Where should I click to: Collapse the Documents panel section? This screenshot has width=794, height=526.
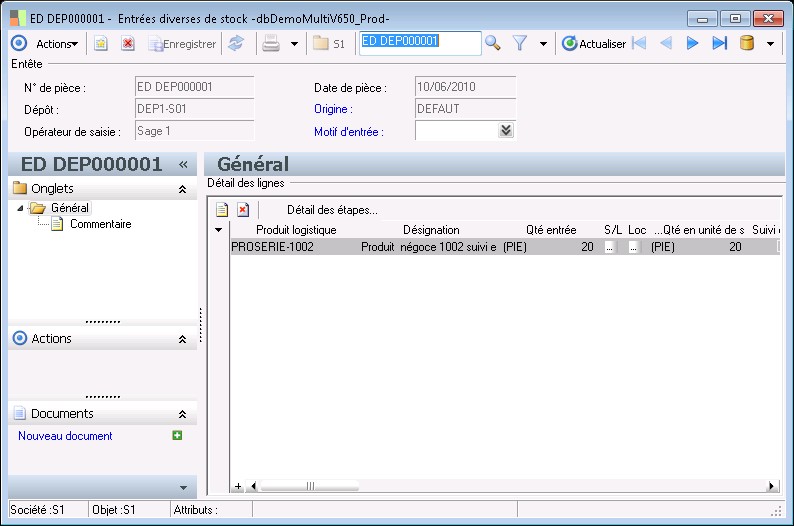coord(182,414)
